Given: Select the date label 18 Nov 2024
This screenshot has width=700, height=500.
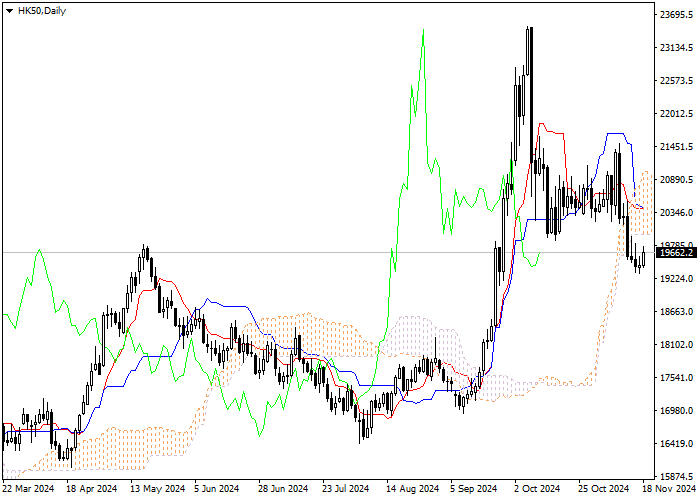Looking at the screenshot, I should 669,489.
